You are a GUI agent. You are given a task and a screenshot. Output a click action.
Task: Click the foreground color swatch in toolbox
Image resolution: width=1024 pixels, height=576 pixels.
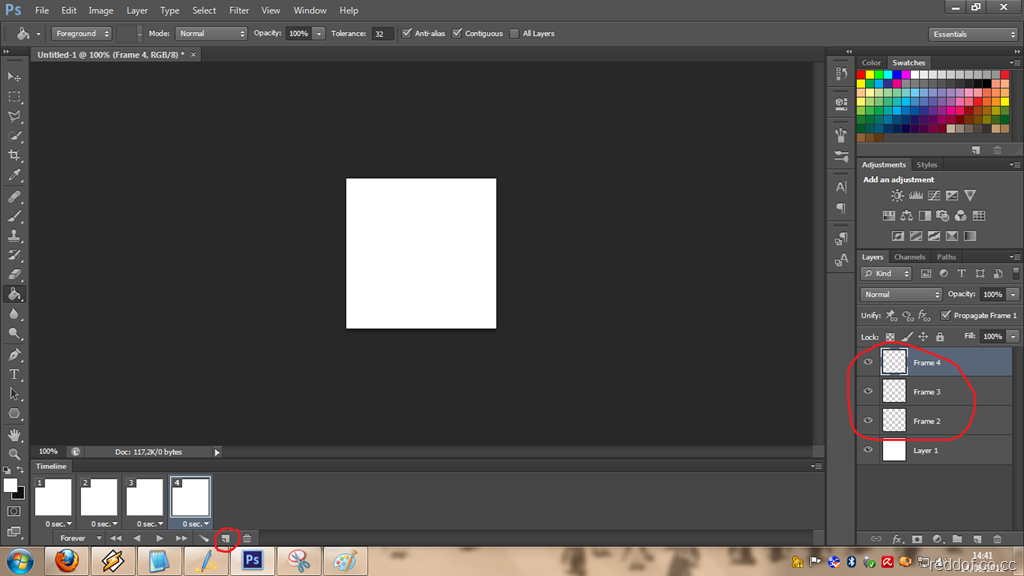pos(10,485)
